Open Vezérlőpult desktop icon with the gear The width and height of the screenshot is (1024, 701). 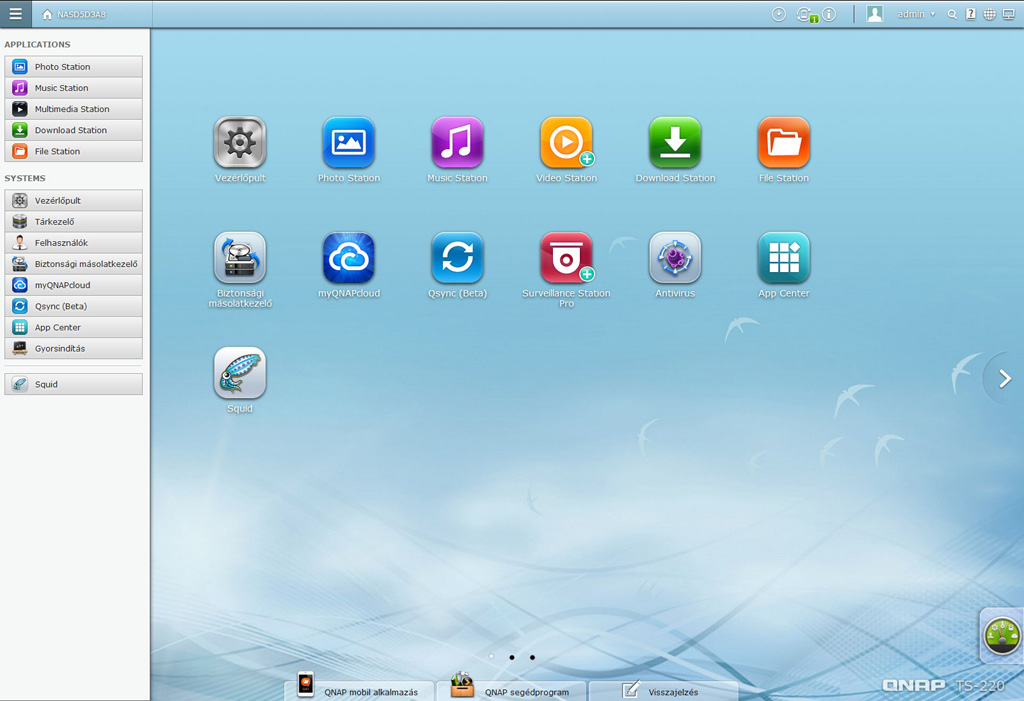[240, 142]
